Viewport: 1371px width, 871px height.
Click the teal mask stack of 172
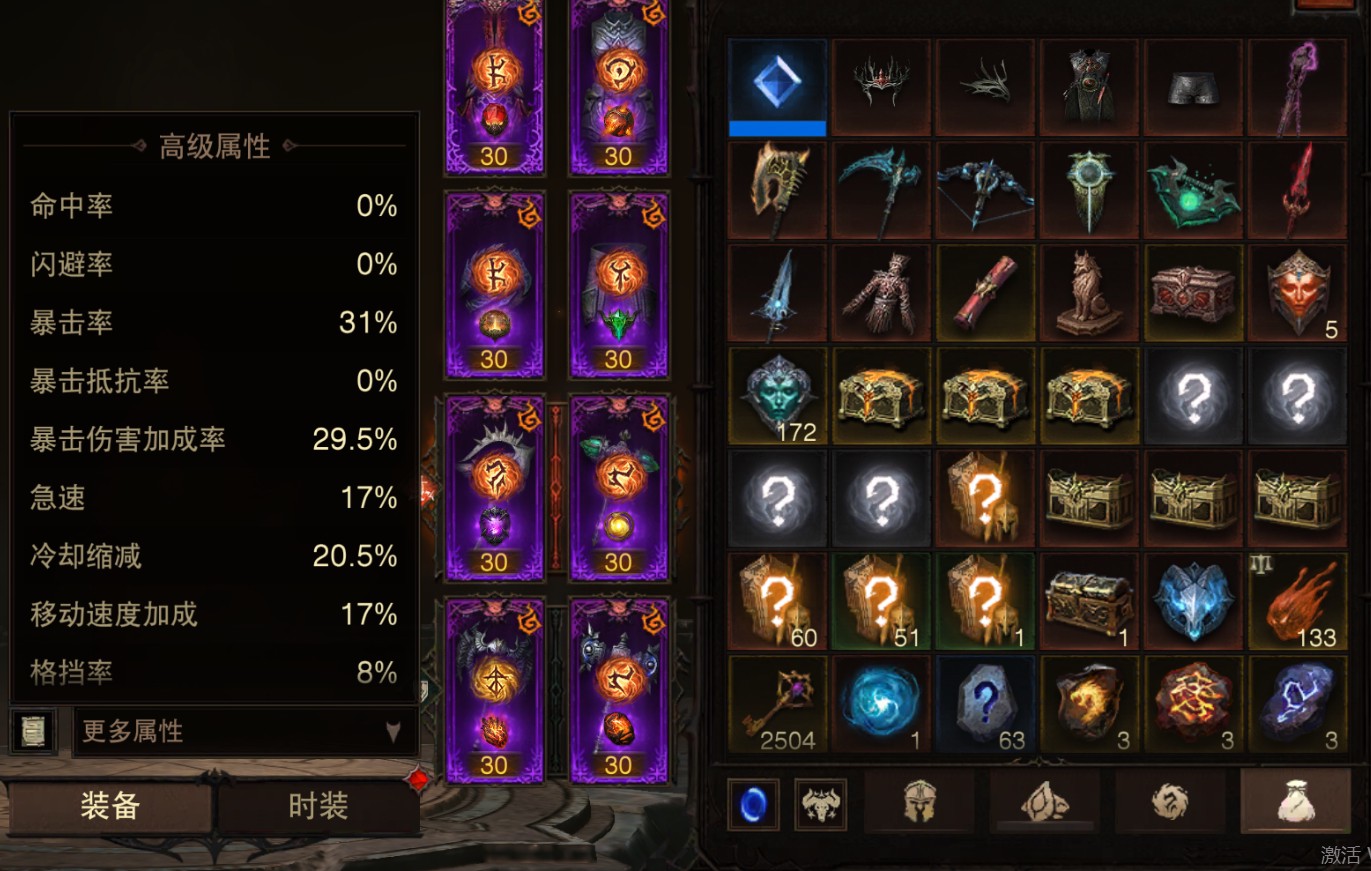tap(777, 396)
